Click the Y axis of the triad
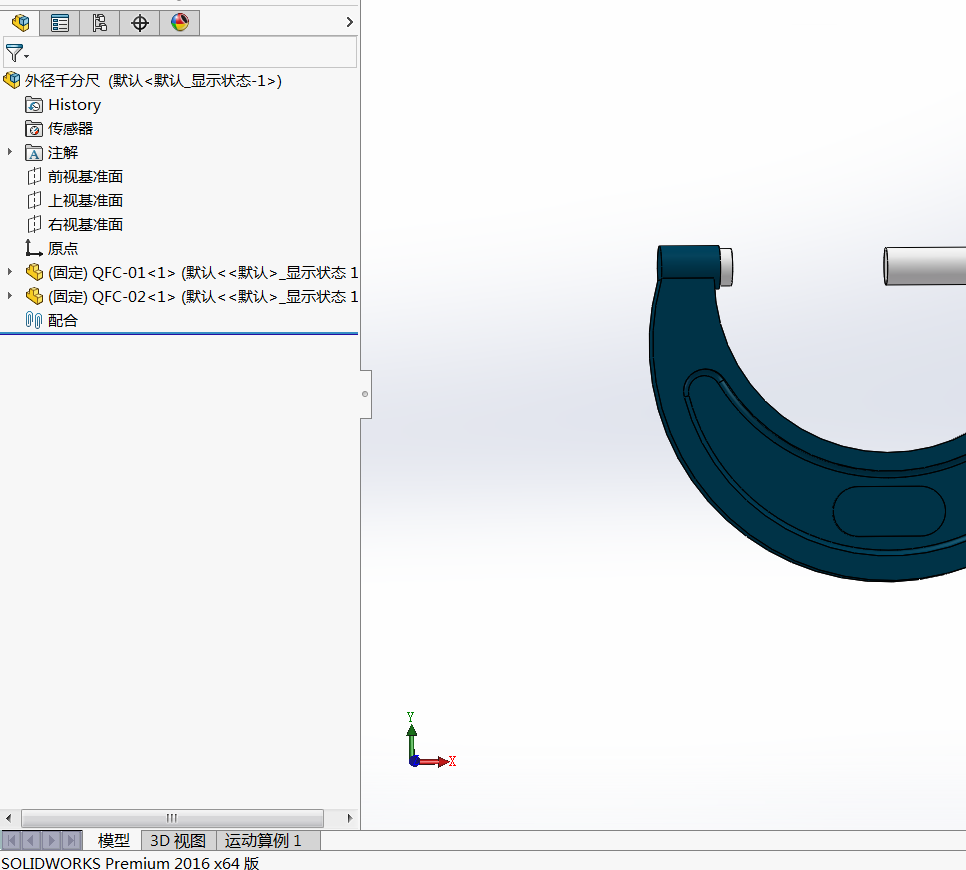The height and width of the screenshot is (870, 966). (x=411, y=737)
